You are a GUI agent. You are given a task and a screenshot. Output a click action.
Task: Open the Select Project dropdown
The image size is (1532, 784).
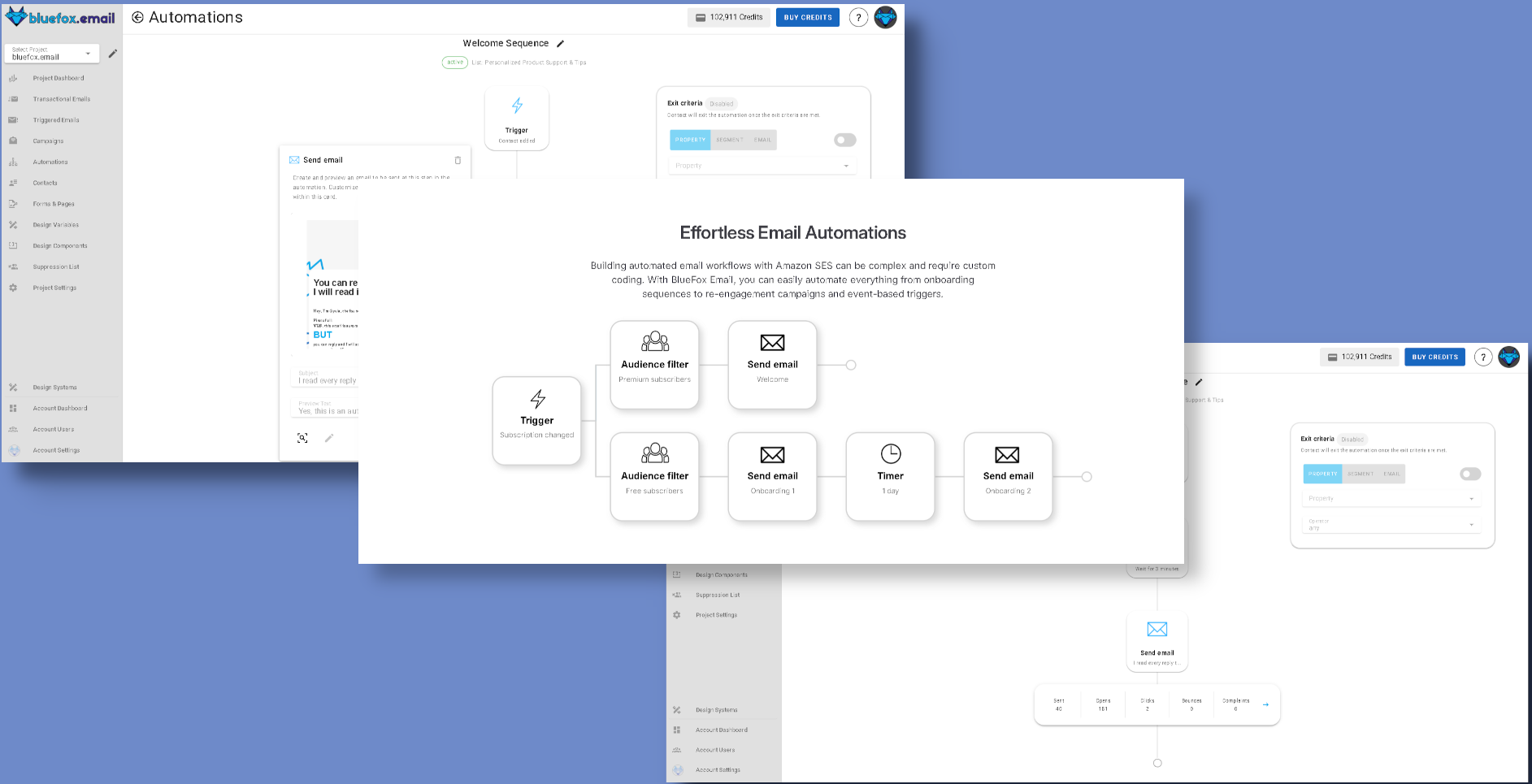(51, 53)
